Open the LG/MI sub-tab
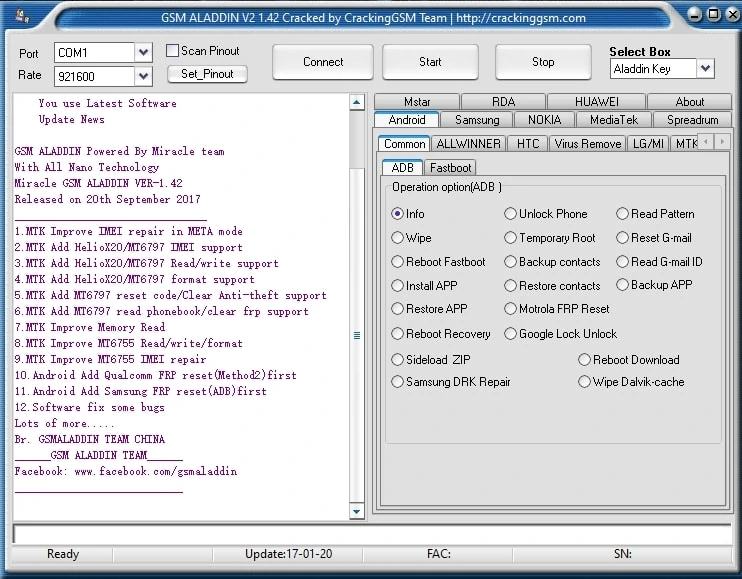The width and height of the screenshot is (742, 579). pyautogui.click(x=648, y=143)
